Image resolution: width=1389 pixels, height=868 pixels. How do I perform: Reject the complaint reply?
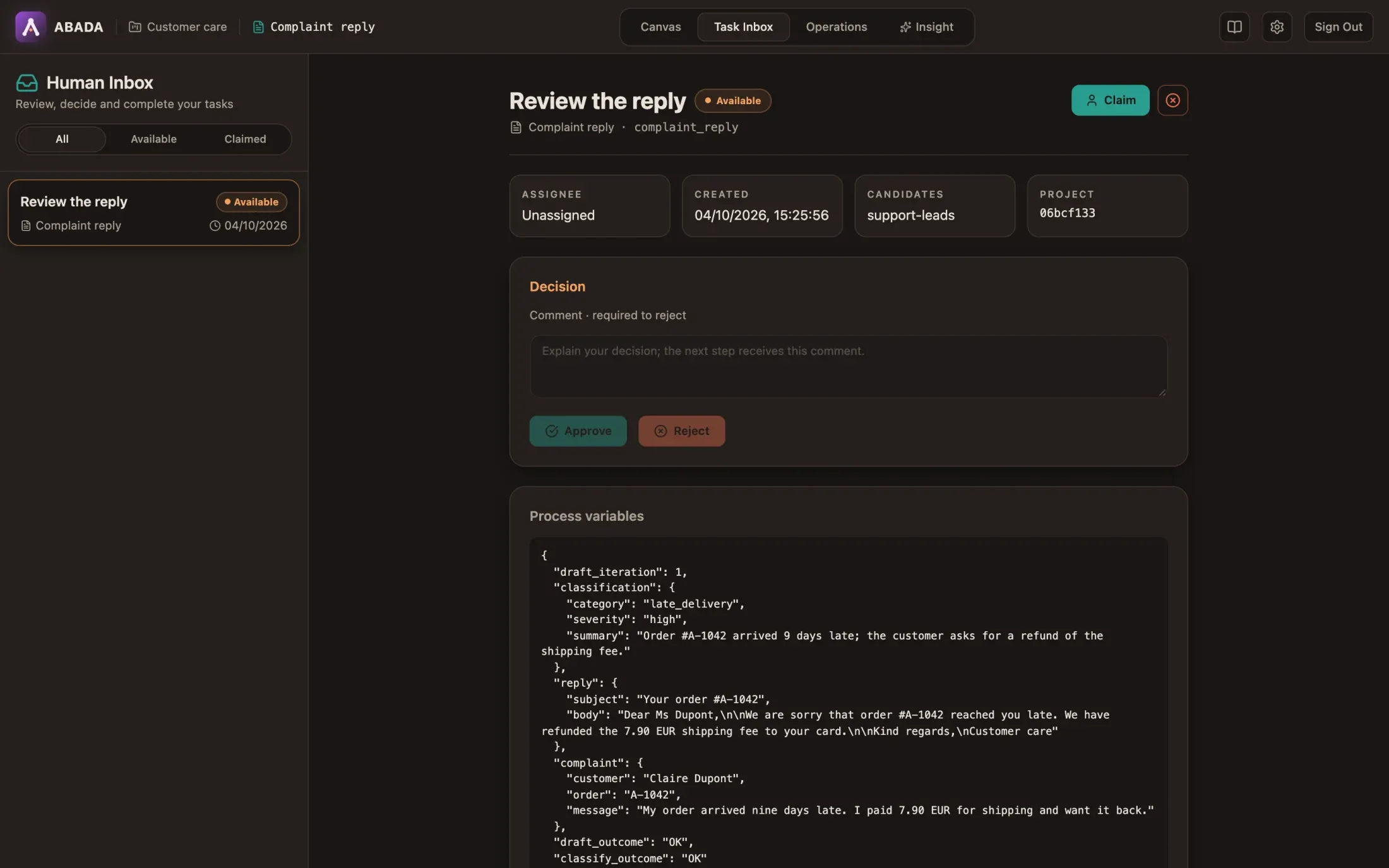coord(681,431)
